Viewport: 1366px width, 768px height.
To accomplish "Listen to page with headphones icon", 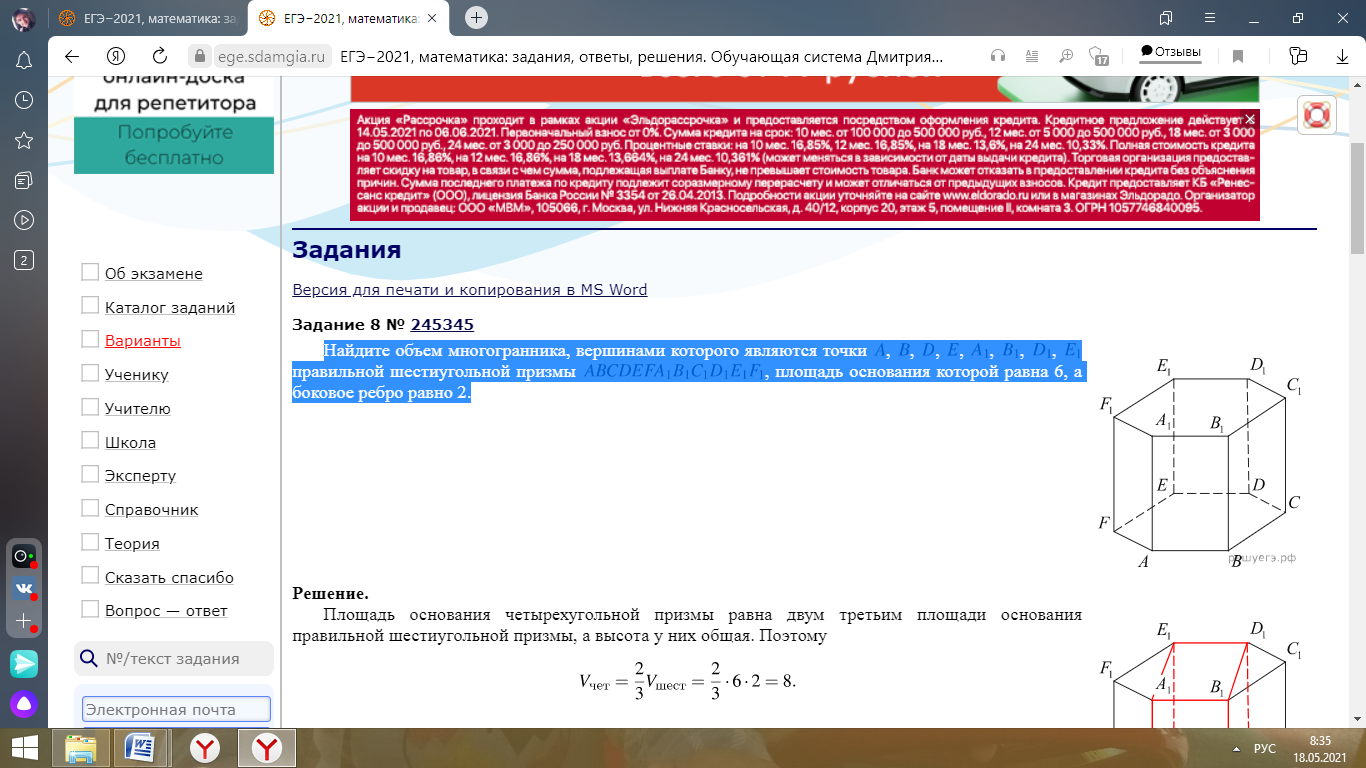I will (997, 56).
